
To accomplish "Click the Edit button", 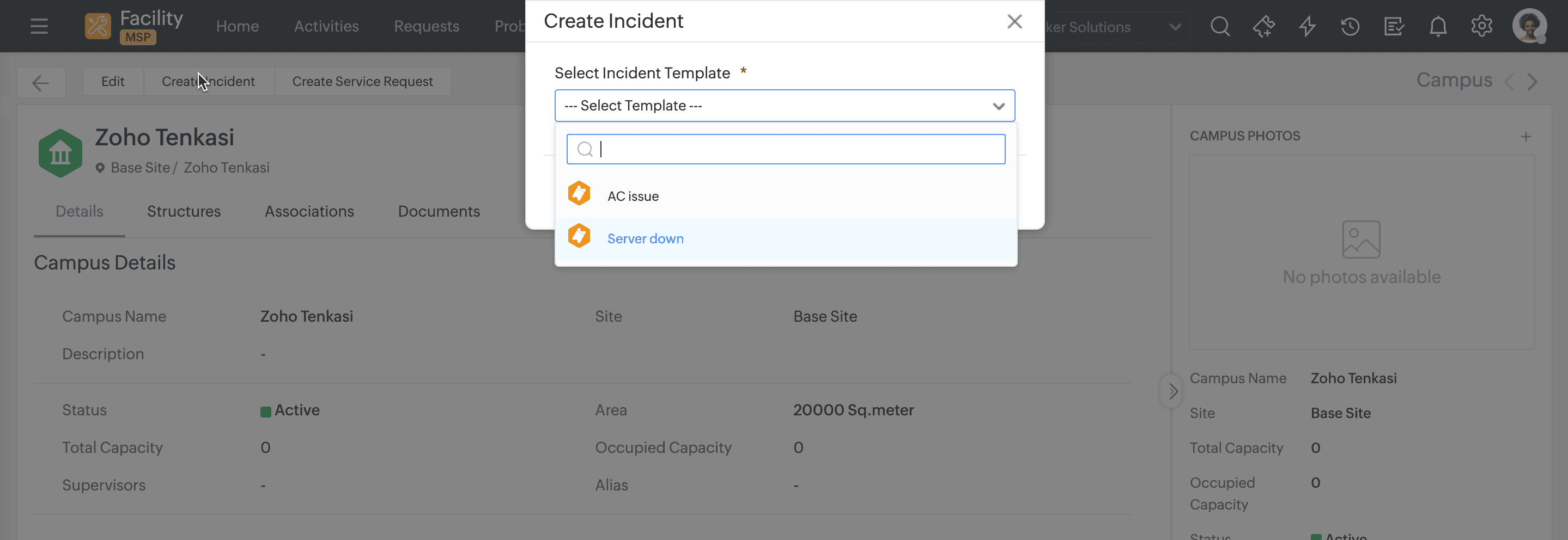I will click(x=113, y=82).
